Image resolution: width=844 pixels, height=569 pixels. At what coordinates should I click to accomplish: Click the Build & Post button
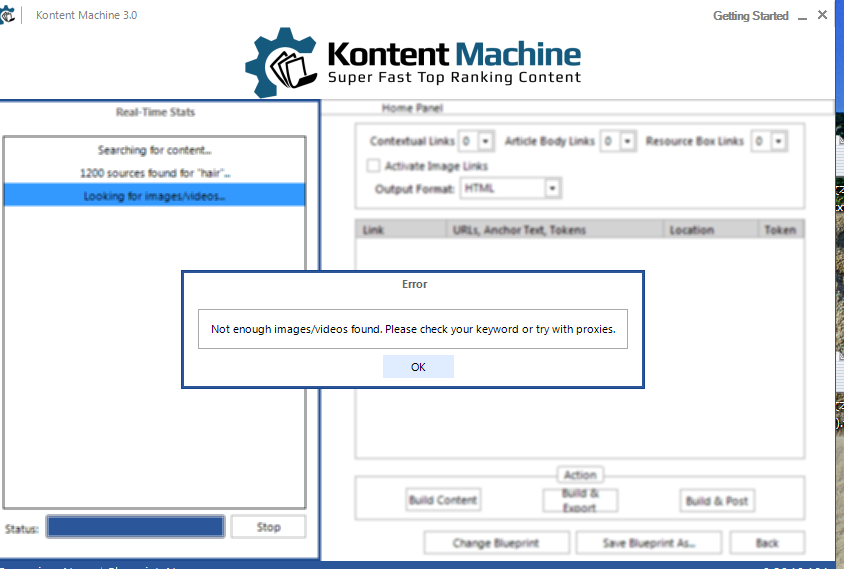coord(717,501)
